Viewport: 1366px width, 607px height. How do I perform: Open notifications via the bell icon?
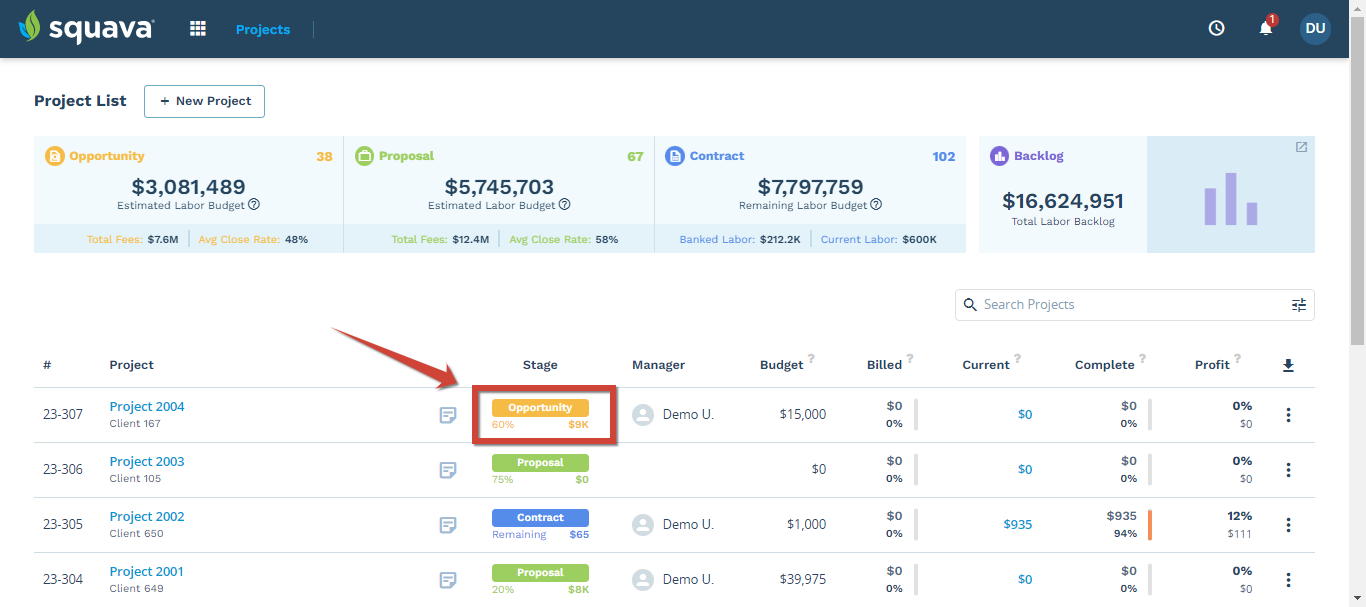coord(1264,28)
